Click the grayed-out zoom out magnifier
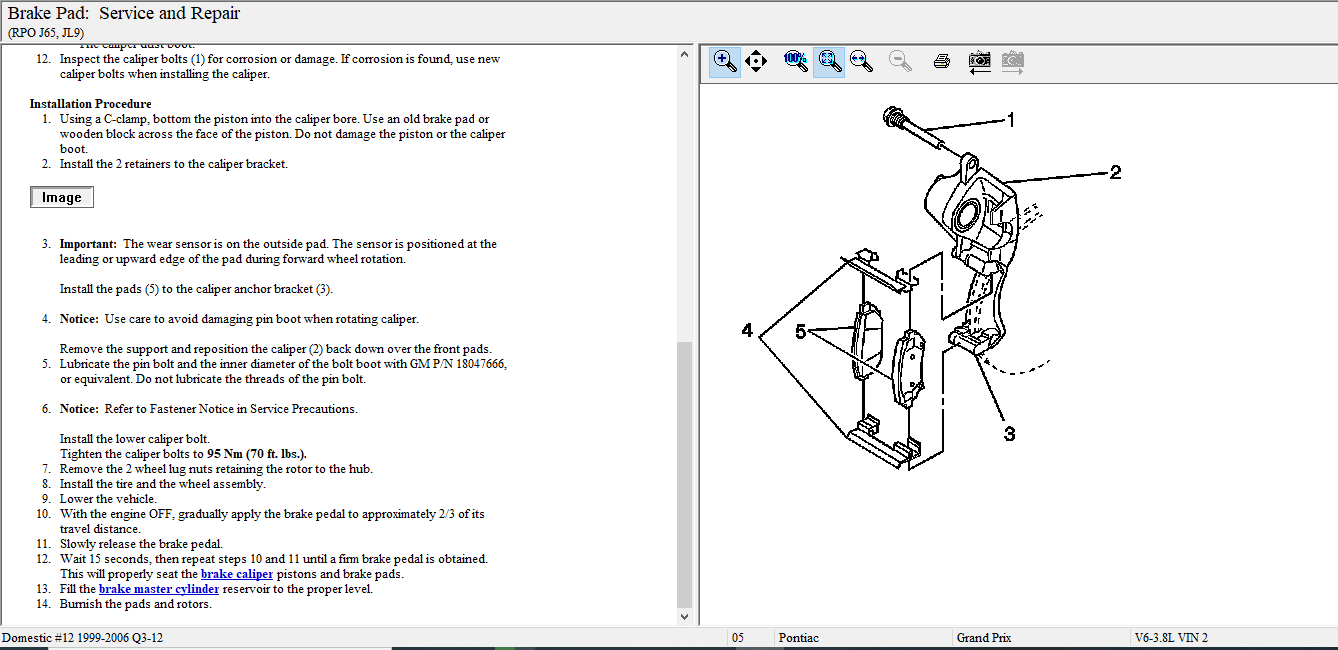 tap(900, 62)
